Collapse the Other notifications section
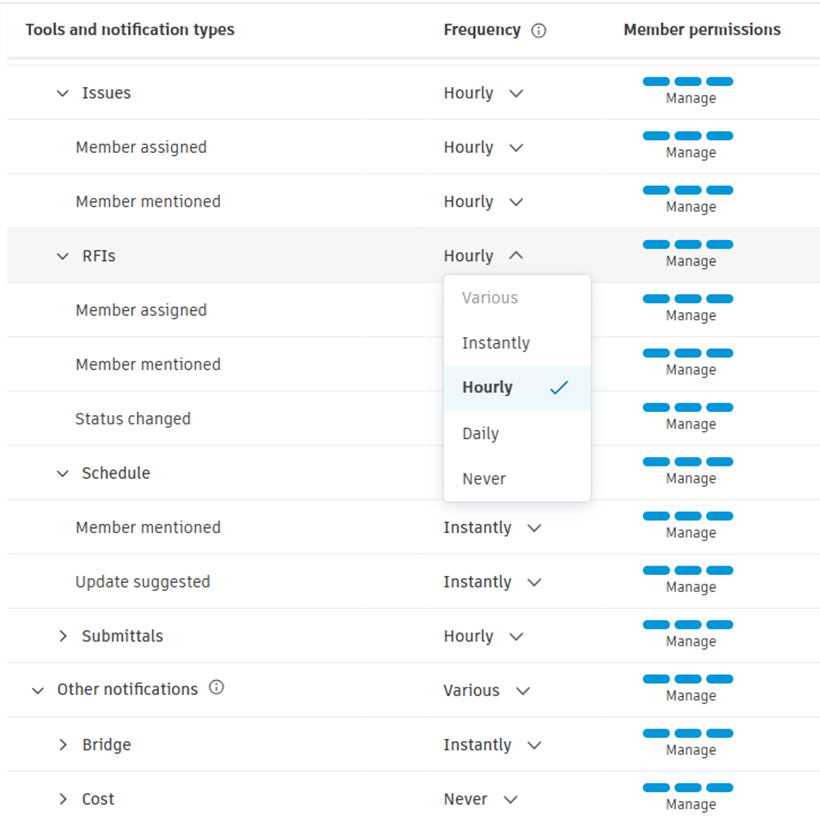The height and width of the screenshot is (825, 820). pyautogui.click(x=37, y=689)
